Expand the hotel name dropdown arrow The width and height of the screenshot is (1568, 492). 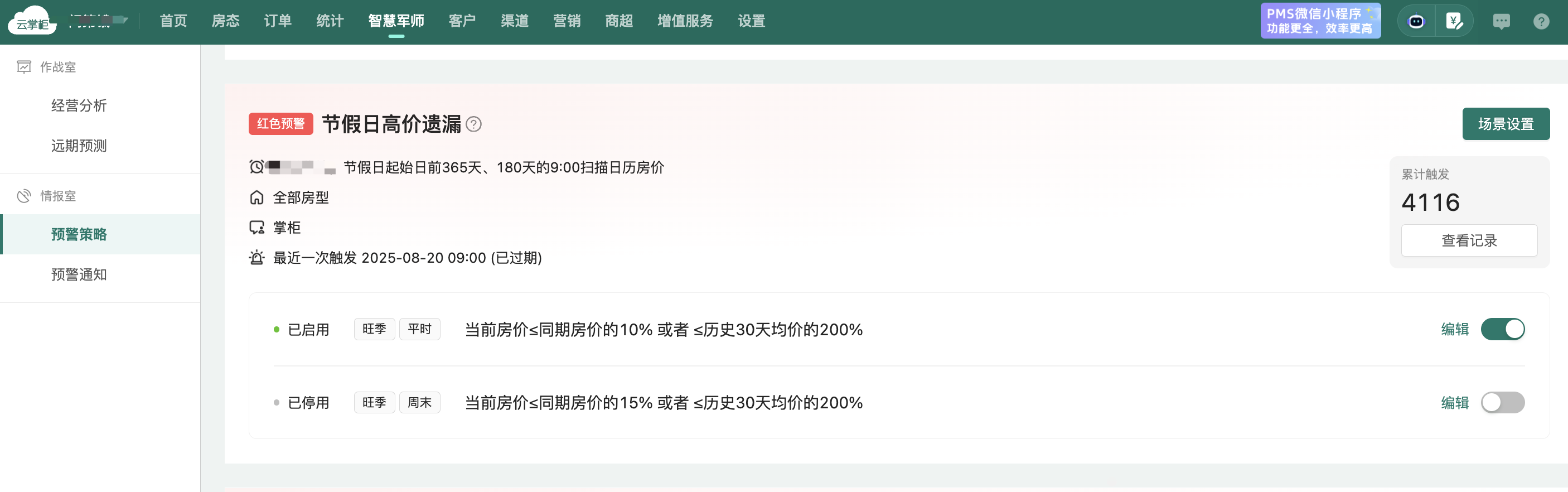tap(125, 20)
